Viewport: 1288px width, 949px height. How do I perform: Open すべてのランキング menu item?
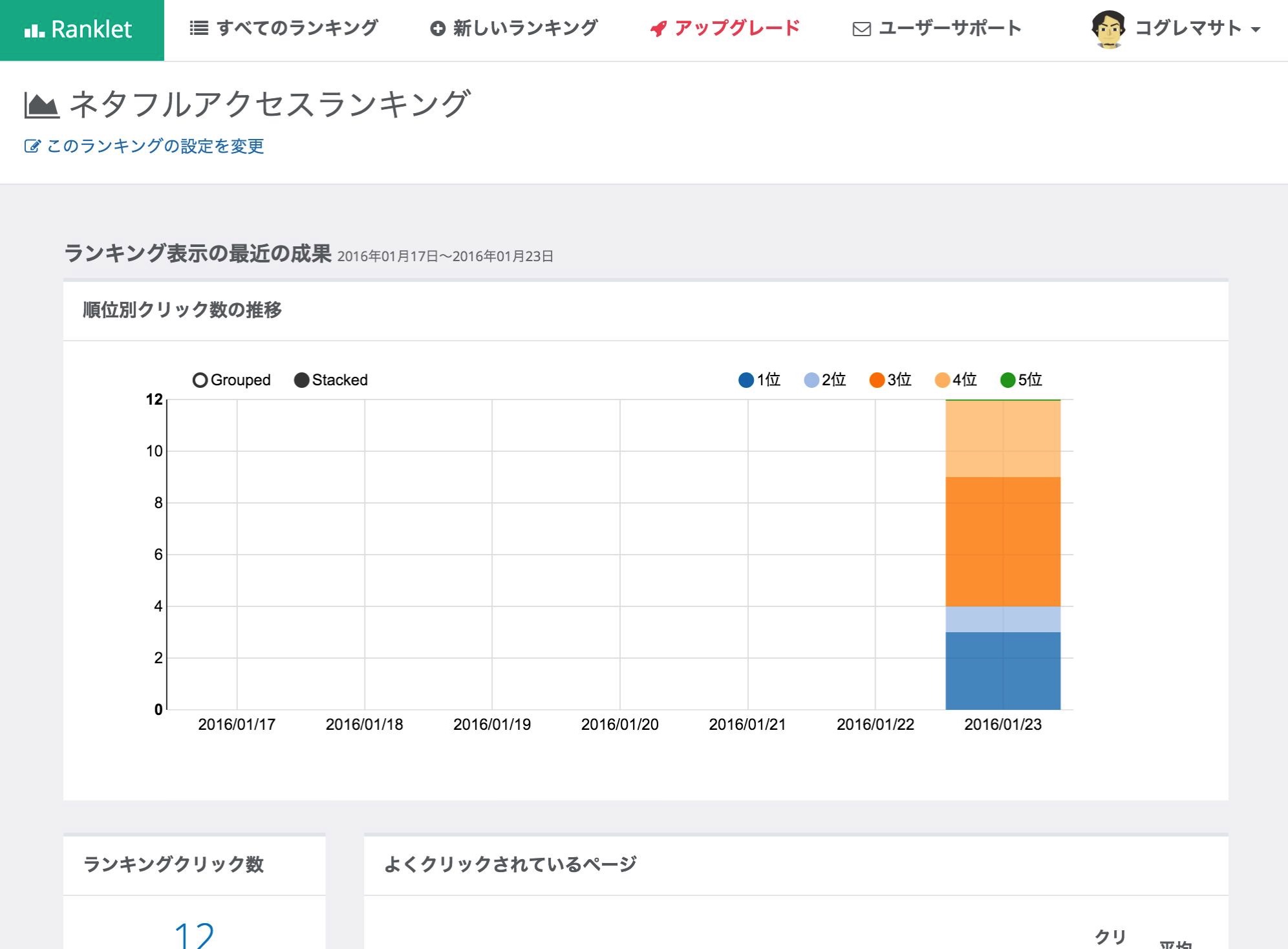coord(284,28)
